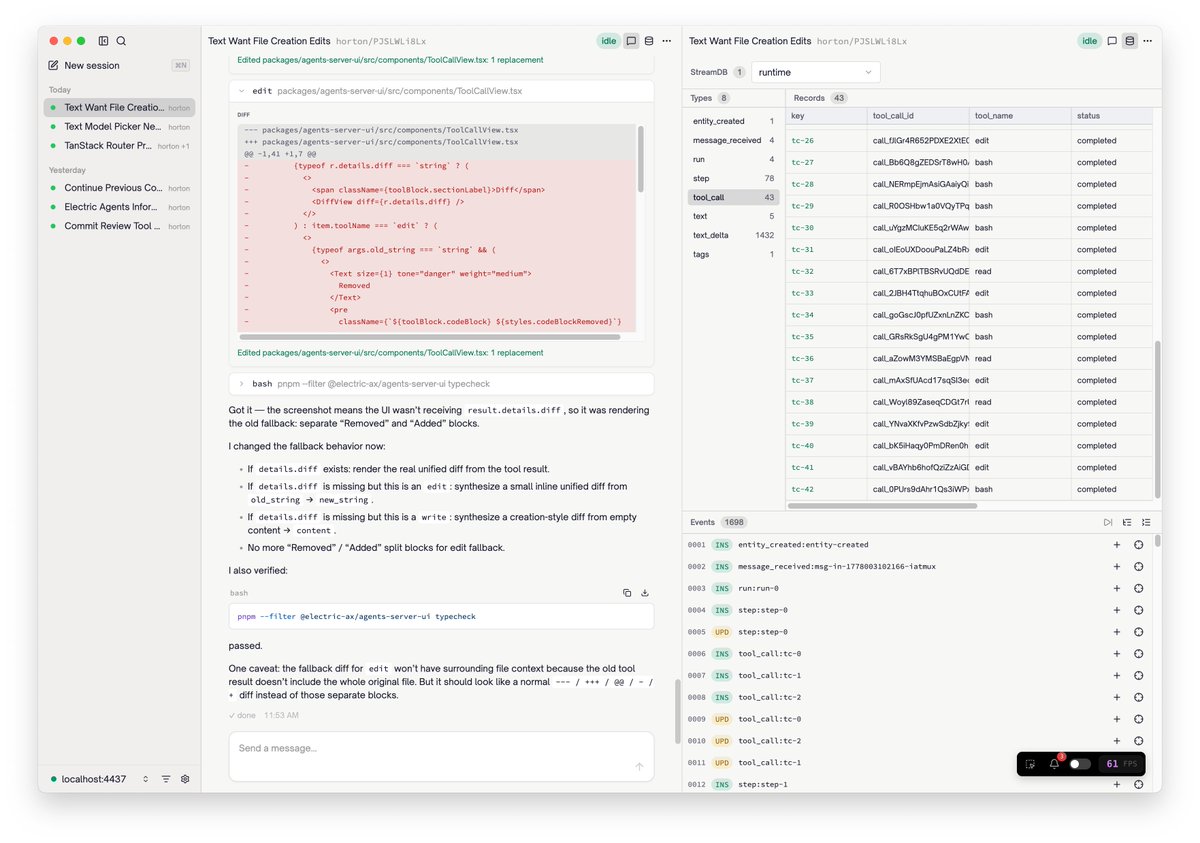Click the selection inspector icon in devtools overlay
The height and width of the screenshot is (843, 1200).
pyautogui.click(x=1031, y=764)
